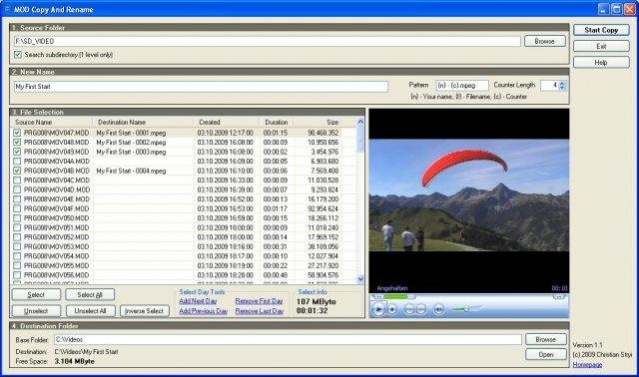
Task: Click the file list scroll-down arrow
Action: click(x=360, y=279)
